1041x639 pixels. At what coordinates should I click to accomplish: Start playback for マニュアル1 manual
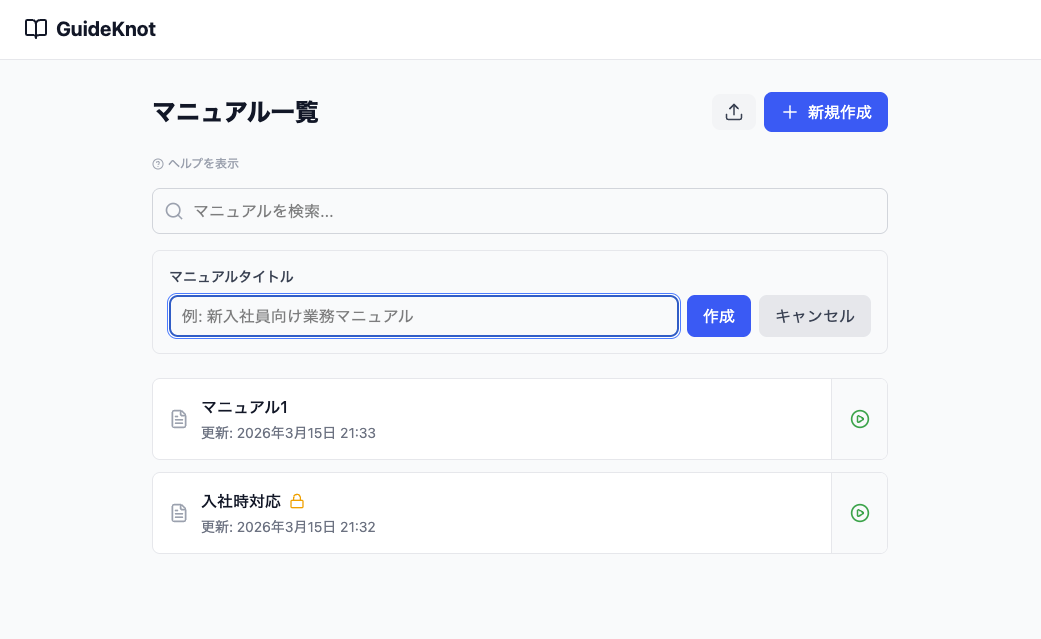[x=860, y=419]
